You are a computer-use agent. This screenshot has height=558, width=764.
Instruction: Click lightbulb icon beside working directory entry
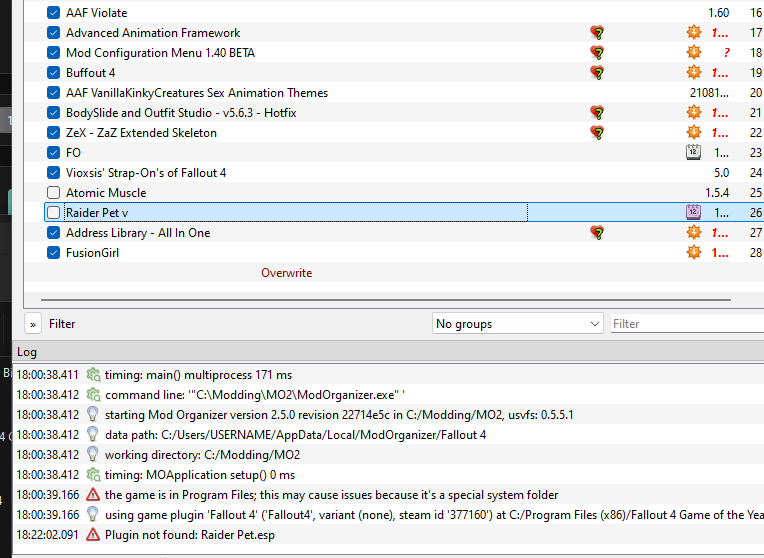tap(93, 454)
